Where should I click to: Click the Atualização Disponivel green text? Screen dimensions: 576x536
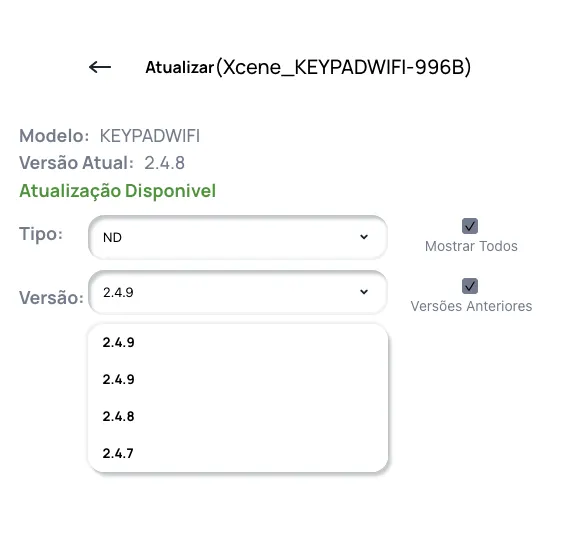tap(118, 191)
